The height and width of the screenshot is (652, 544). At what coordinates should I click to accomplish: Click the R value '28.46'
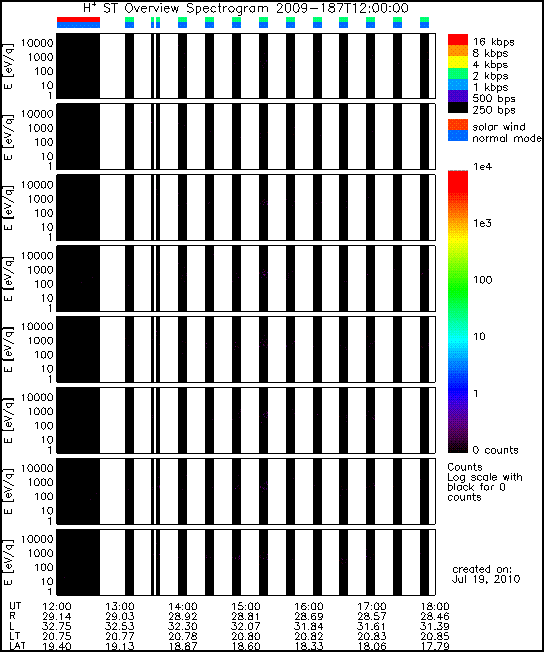(x=435, y=616)
